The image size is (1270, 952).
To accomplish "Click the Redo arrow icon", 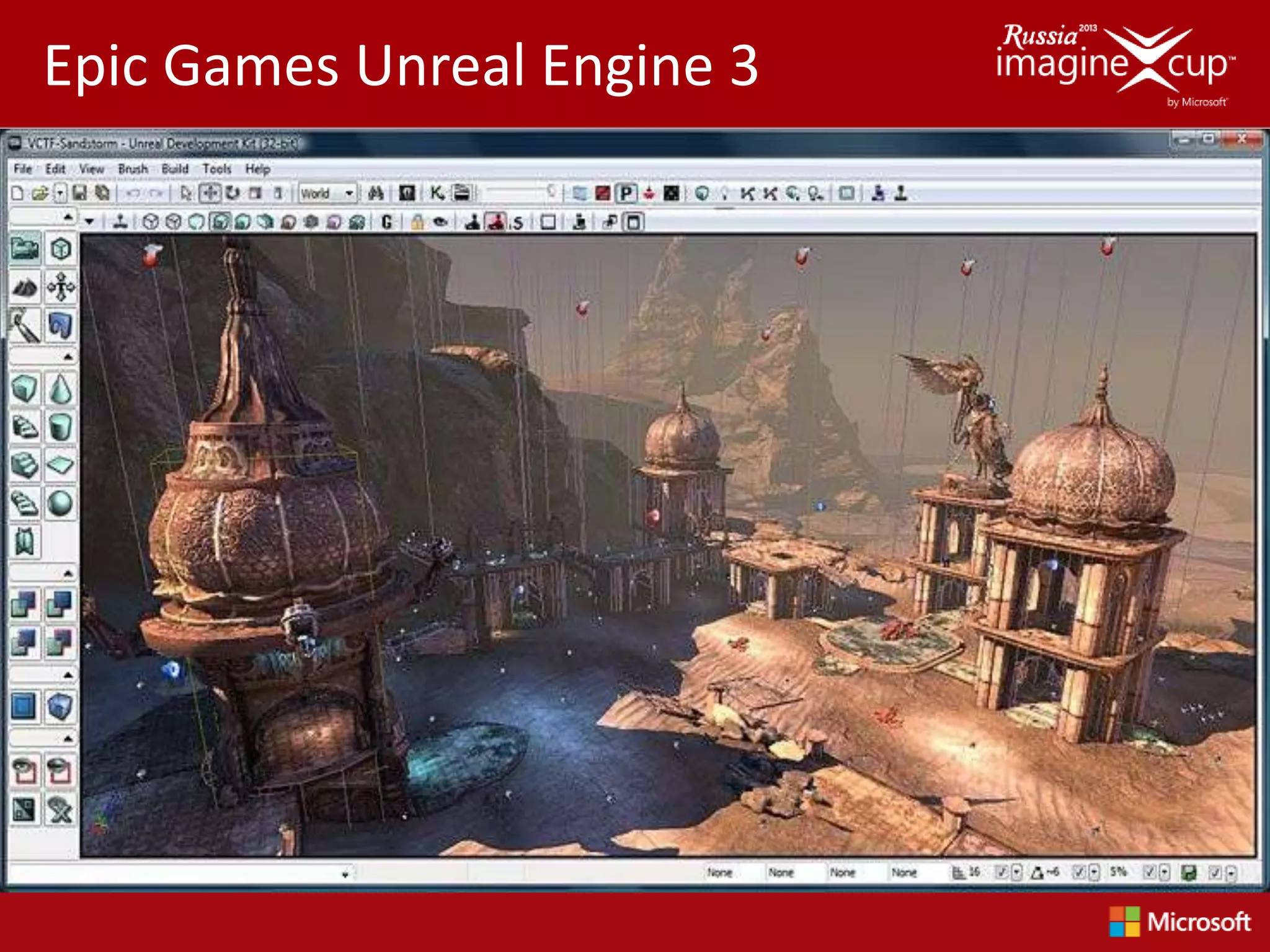I will point(156,193).
